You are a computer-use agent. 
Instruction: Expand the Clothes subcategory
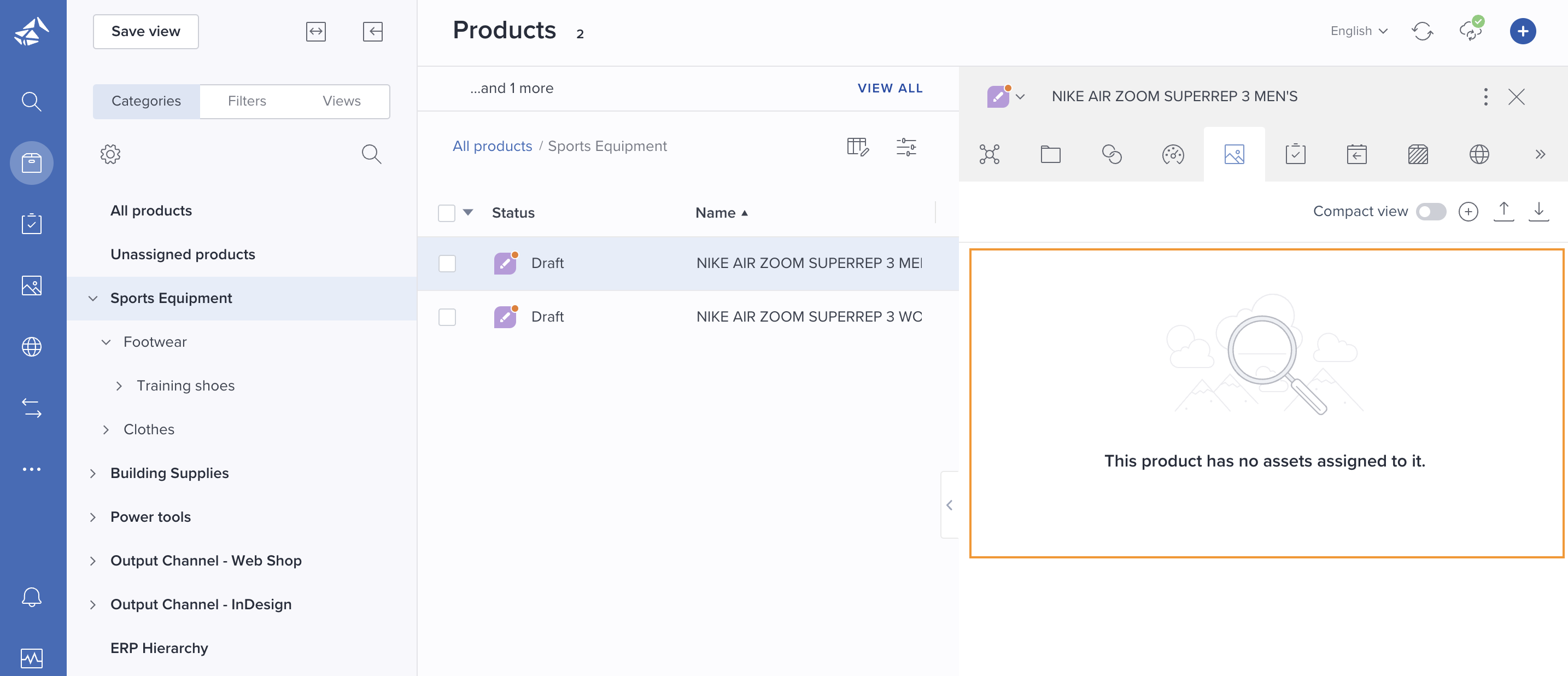tap(106, 430)
